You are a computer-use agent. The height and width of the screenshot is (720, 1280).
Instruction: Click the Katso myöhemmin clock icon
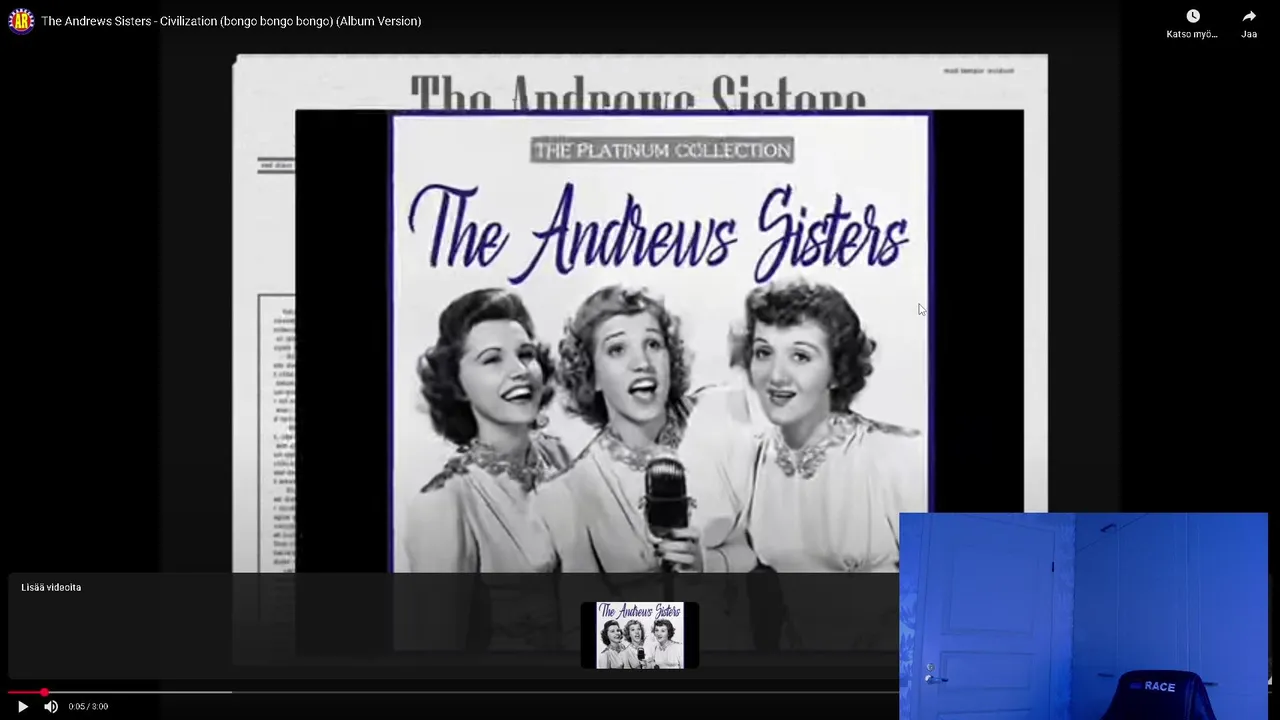pyautogui.click(x=1193, y=16)
